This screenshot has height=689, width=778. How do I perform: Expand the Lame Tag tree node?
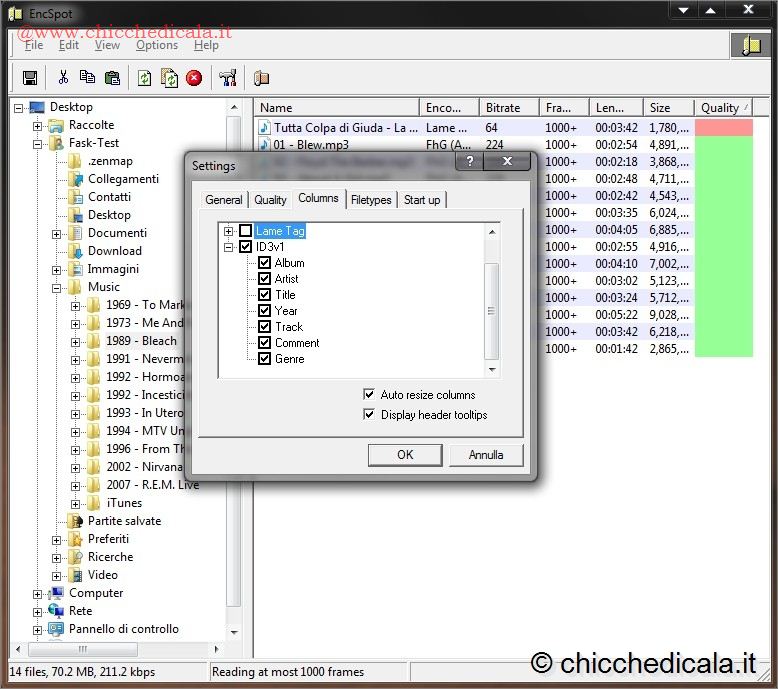[229, 231]
